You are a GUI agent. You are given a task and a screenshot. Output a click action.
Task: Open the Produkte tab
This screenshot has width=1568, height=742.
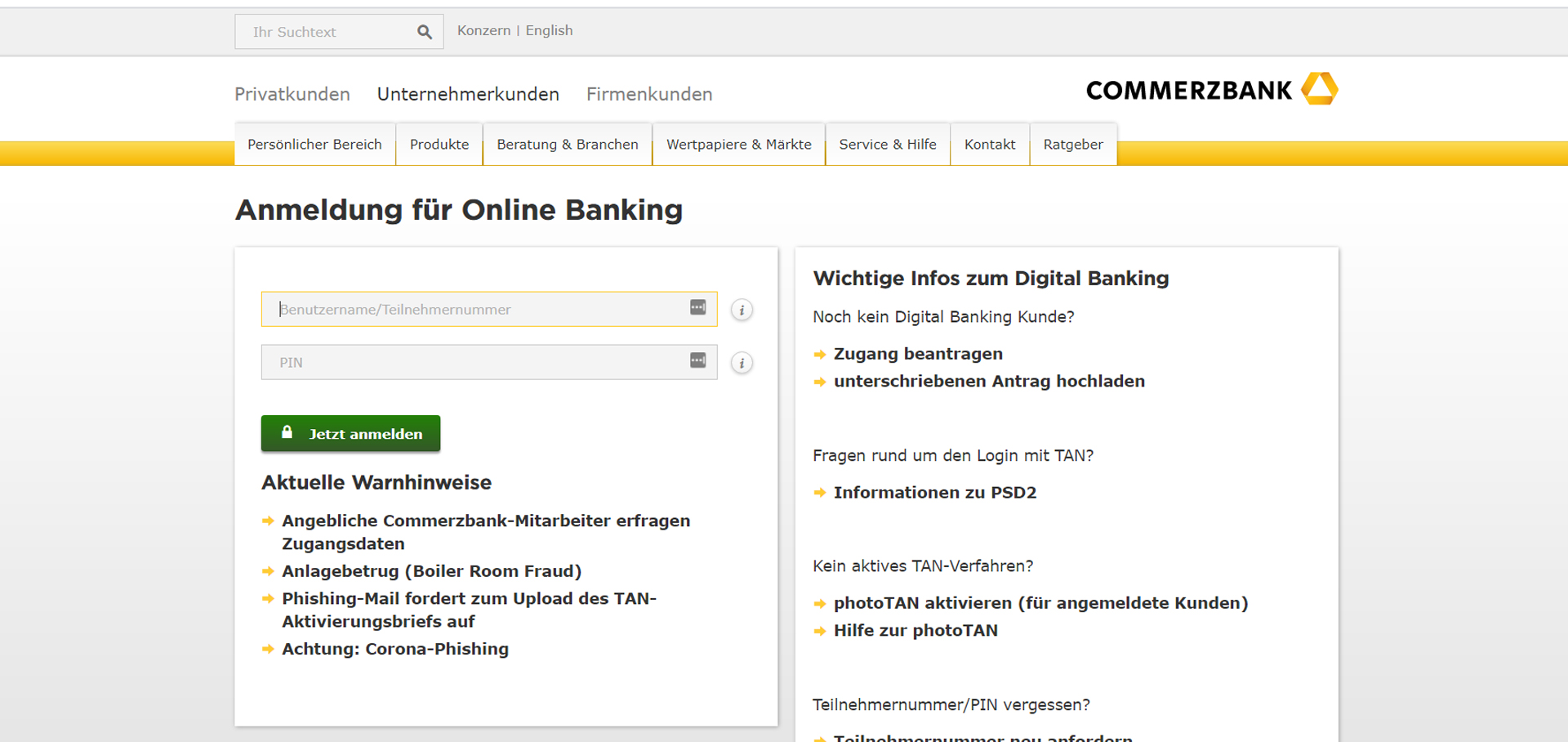point(439,144)
